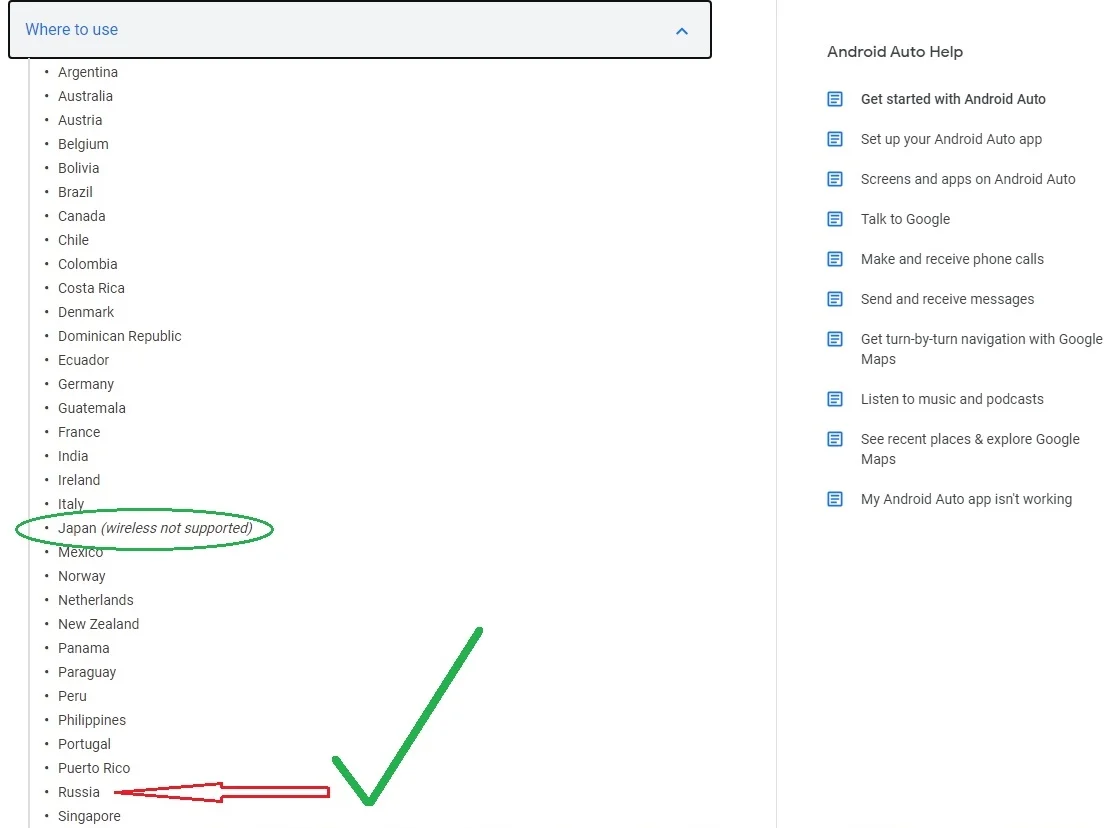Viewport: 1112px width, 828px height.
Task: Click Panama in the country list
Action: click(84, 649)
